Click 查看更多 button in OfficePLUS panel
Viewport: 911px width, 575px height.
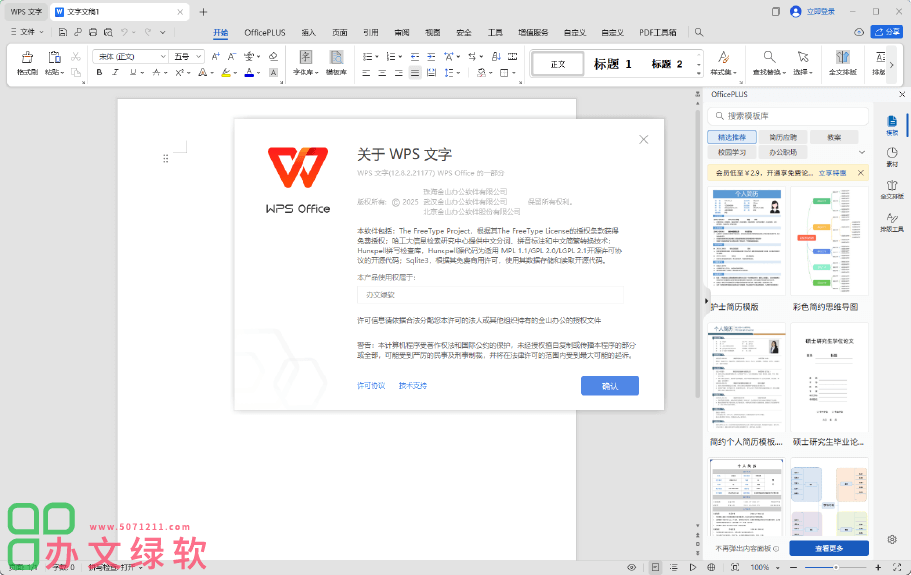(828, 548)
